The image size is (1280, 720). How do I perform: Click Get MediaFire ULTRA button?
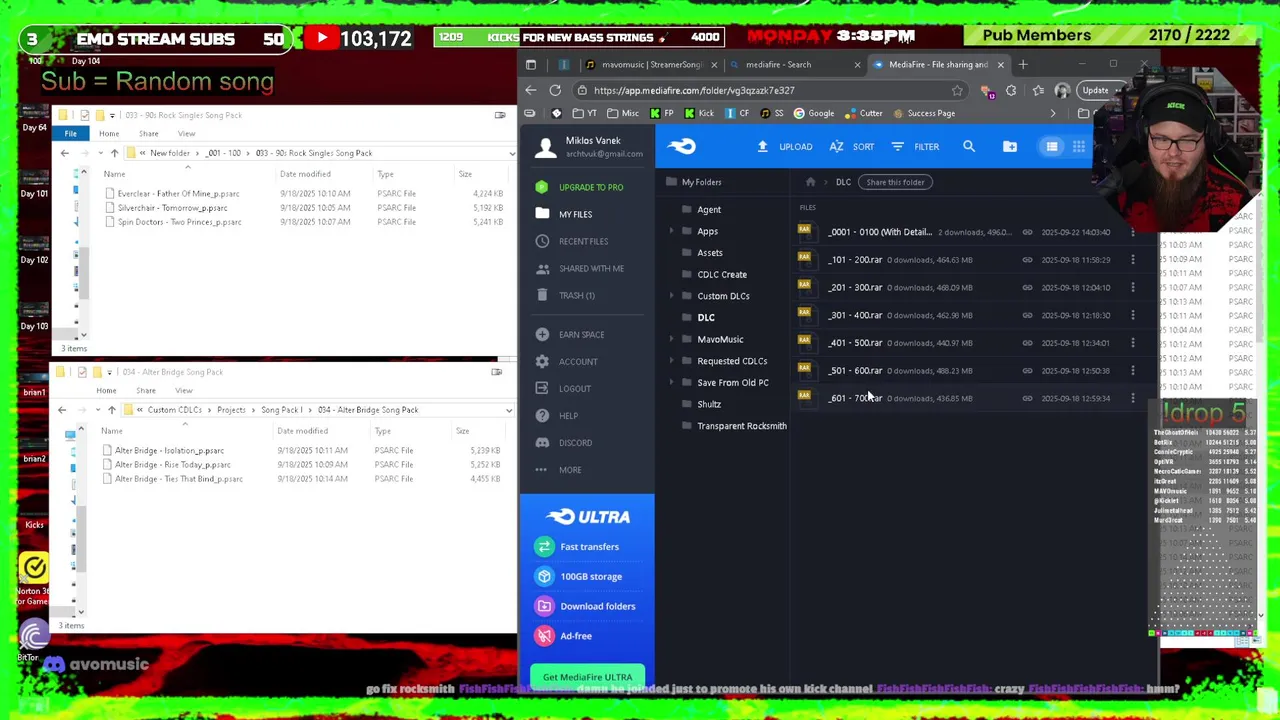coord(587,677)
